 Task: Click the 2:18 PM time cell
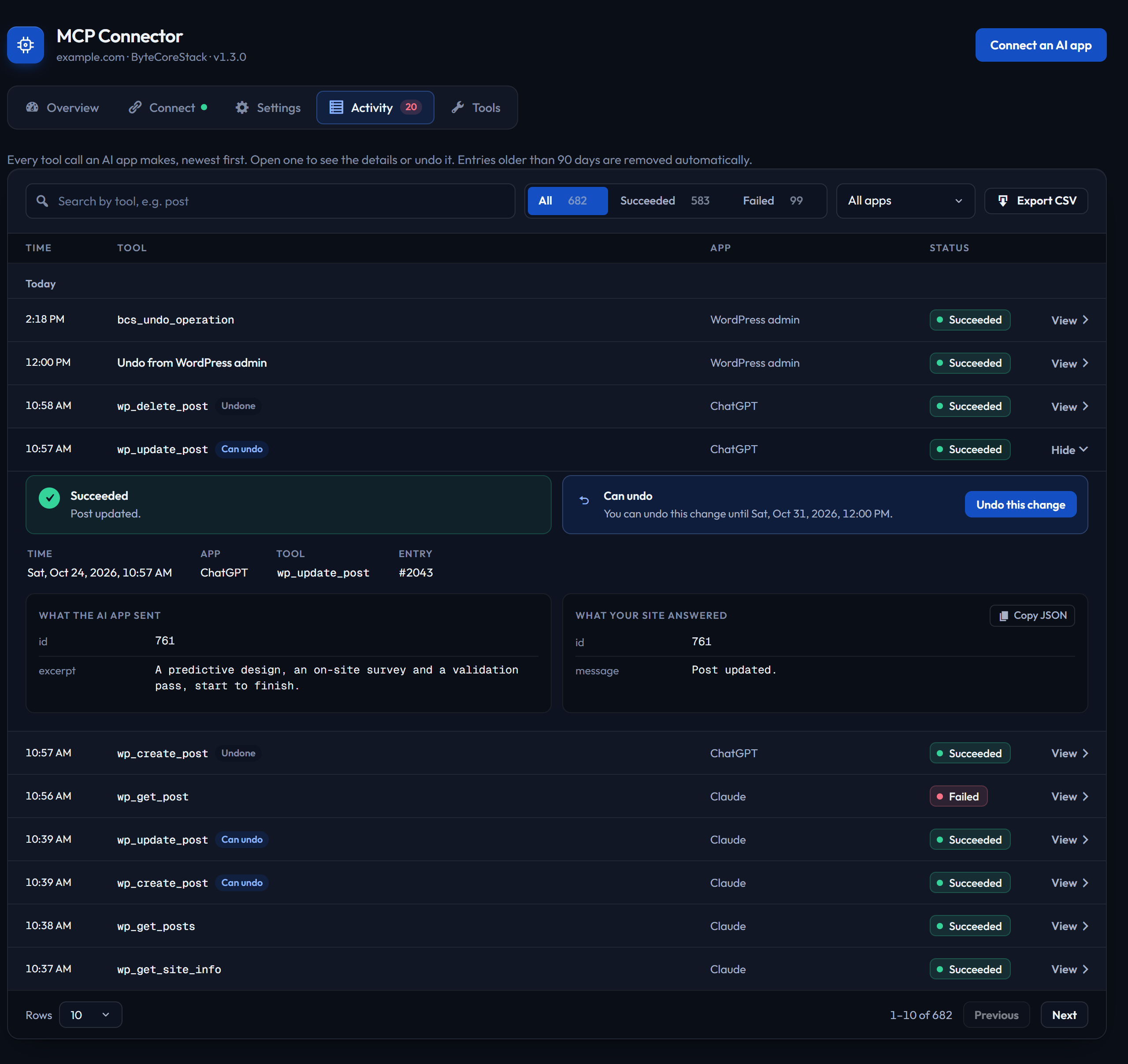click(45, 319)
